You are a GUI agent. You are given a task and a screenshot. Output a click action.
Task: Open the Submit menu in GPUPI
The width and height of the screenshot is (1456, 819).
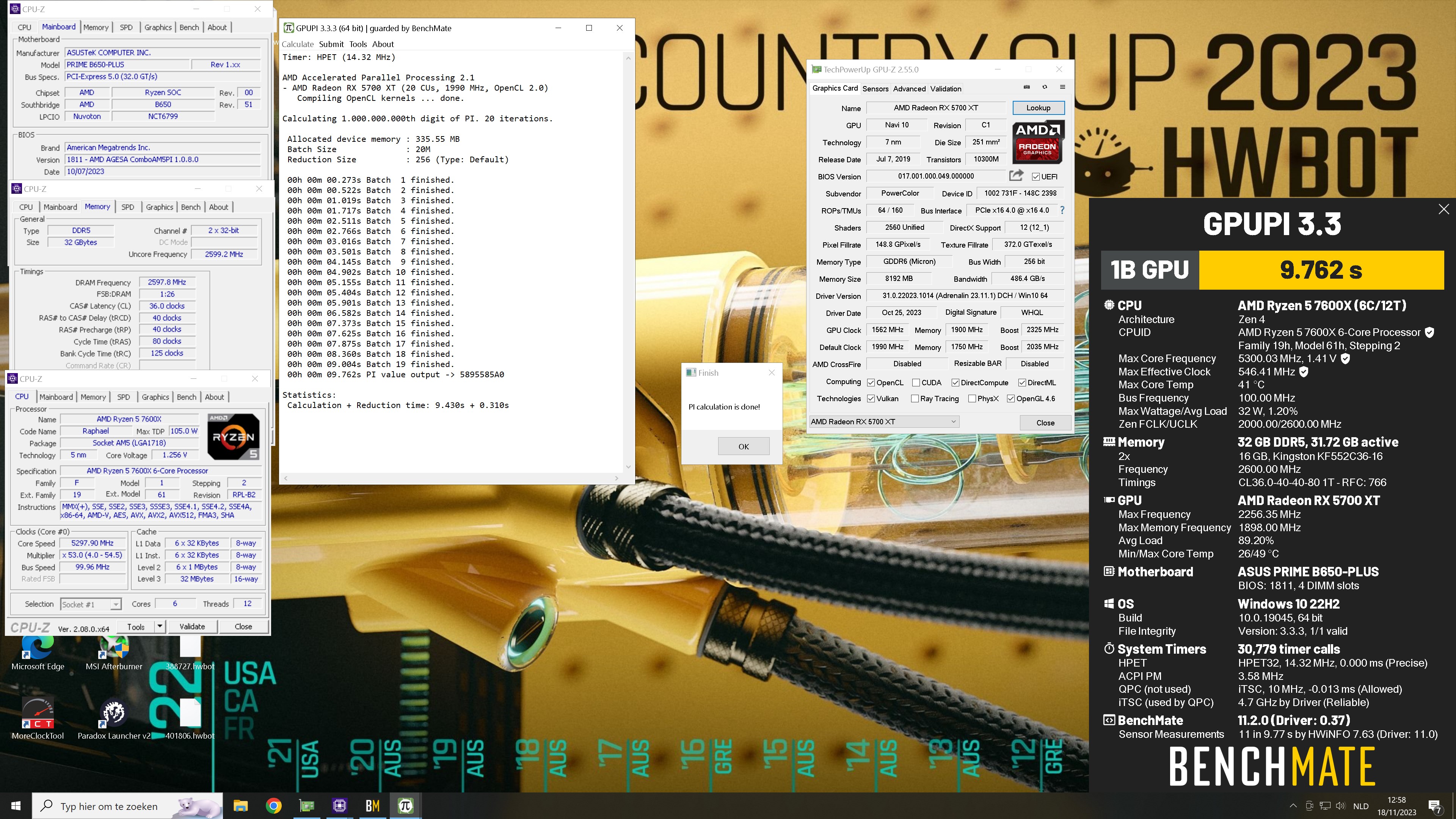tap(331, 44)
